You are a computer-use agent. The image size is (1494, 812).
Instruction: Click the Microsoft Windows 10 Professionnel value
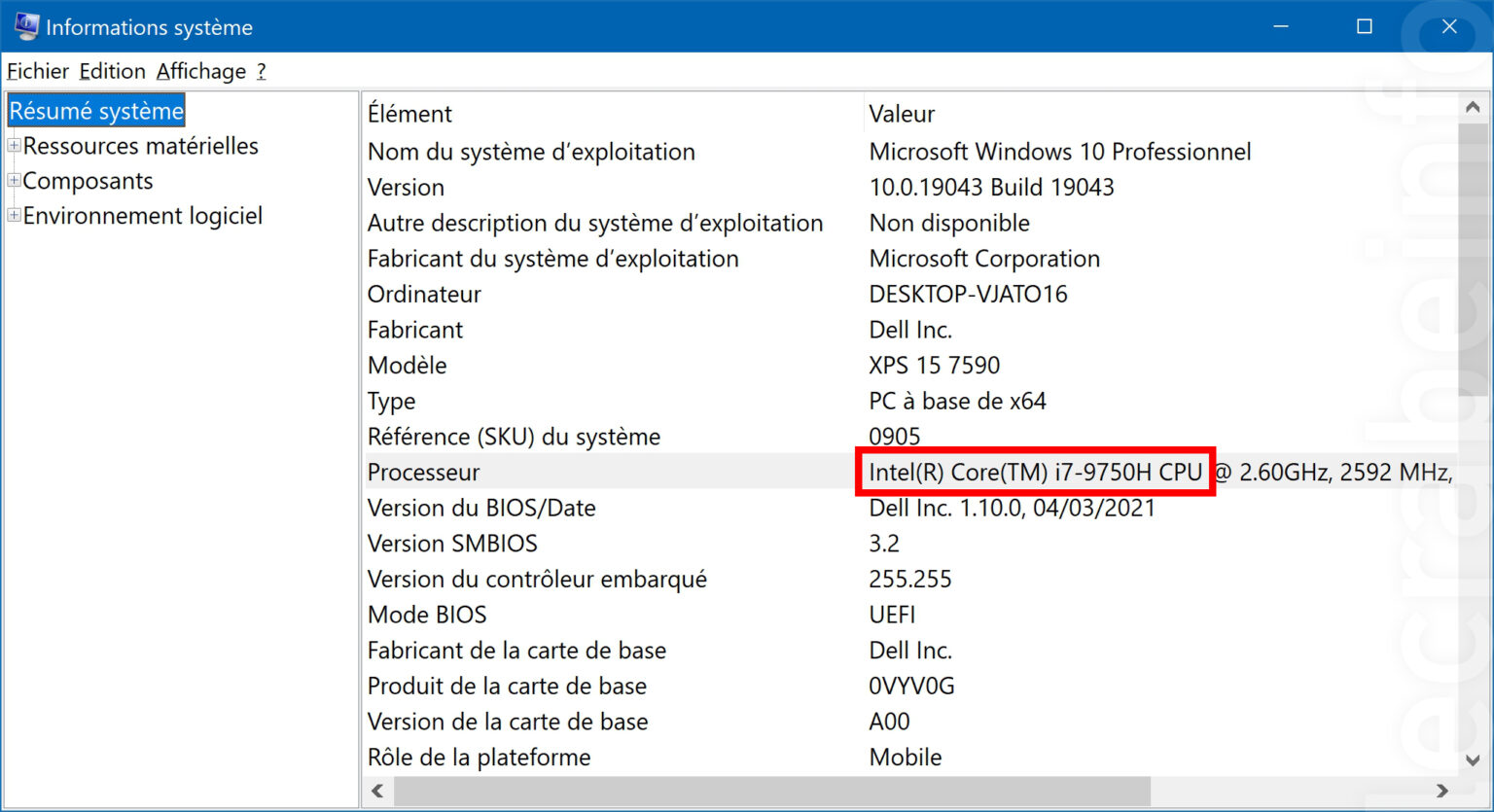point(1060,152)
